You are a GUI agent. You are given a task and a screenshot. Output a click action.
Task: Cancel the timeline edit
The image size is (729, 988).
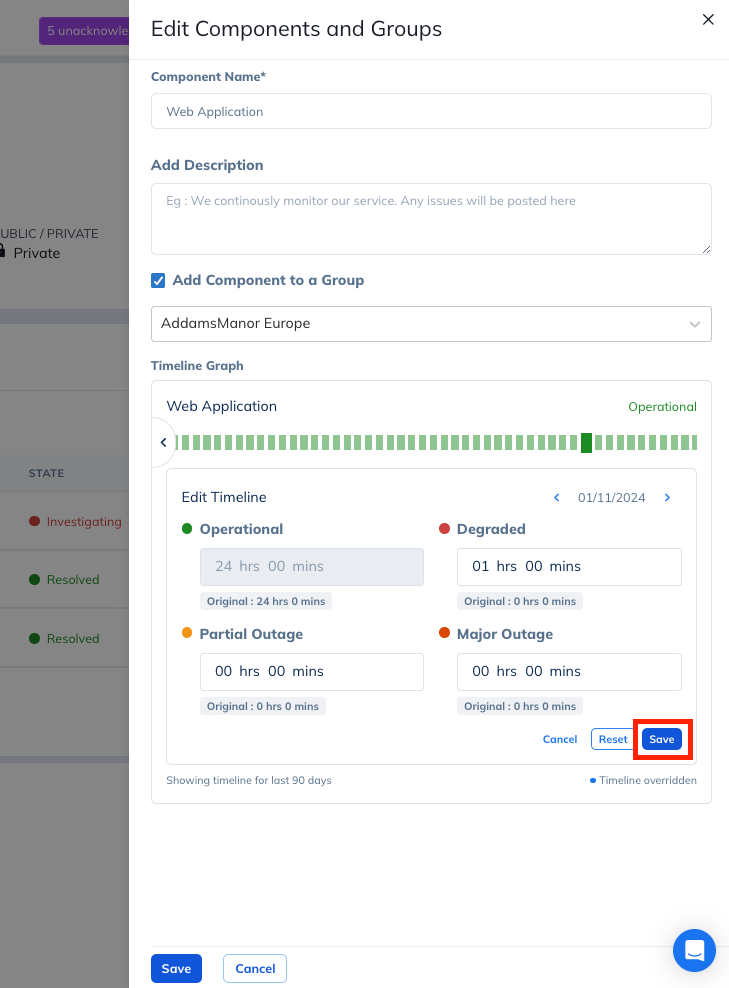[x=560, y=739]
